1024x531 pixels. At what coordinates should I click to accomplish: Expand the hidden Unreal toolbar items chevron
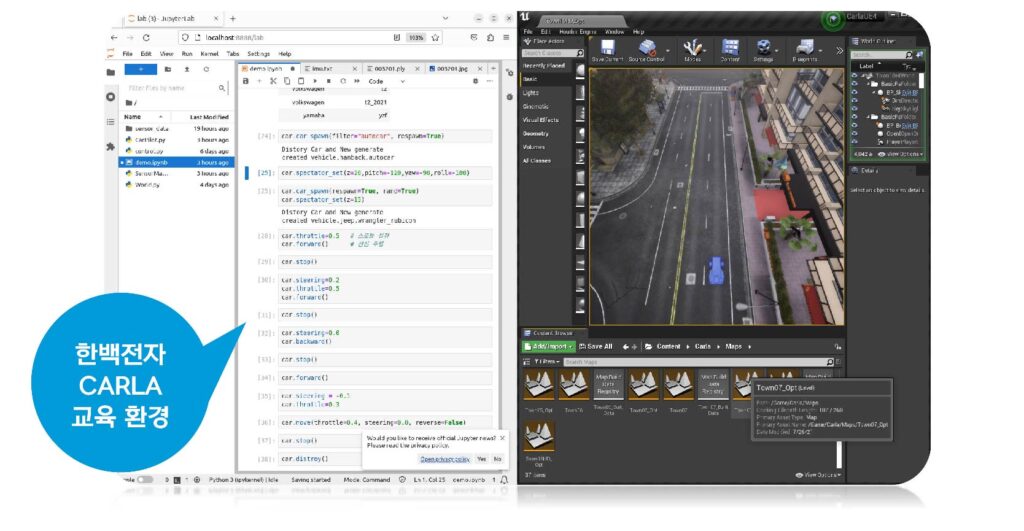coord(839,50)
